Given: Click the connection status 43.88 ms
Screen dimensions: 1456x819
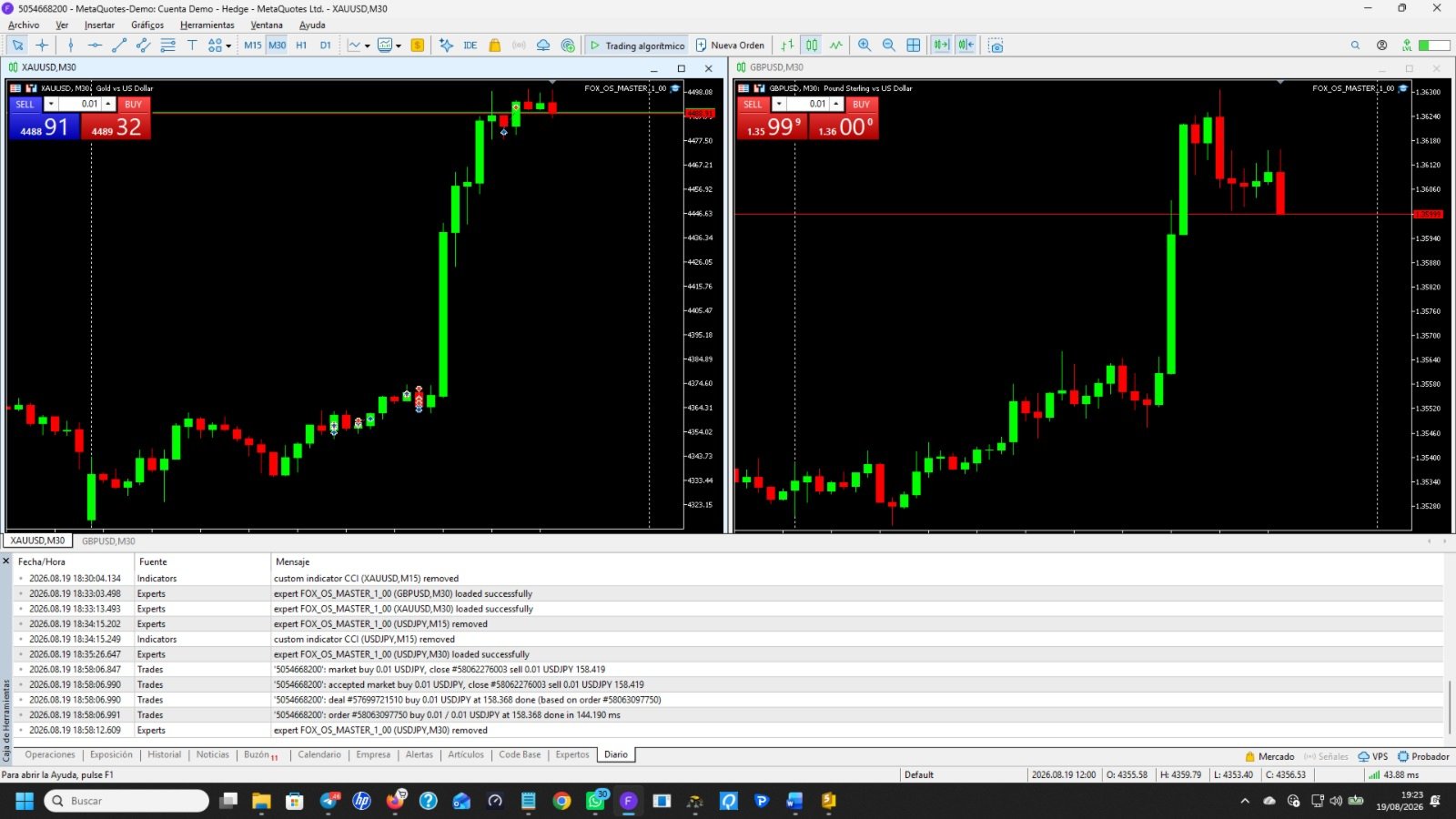Looking at the screenshot, I should click(1393, 774).
